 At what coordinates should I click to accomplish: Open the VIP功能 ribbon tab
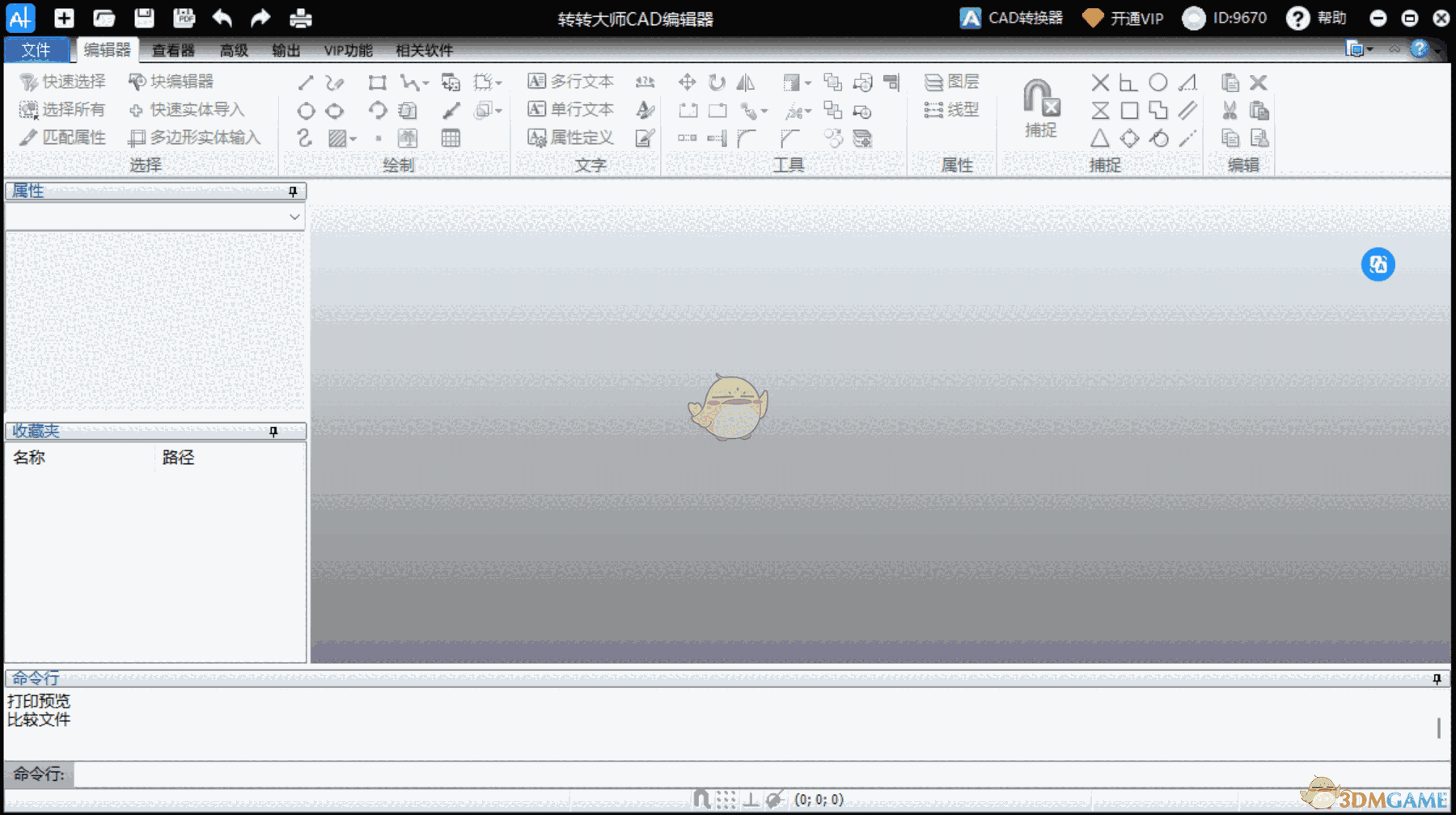(x=348, y=50)
